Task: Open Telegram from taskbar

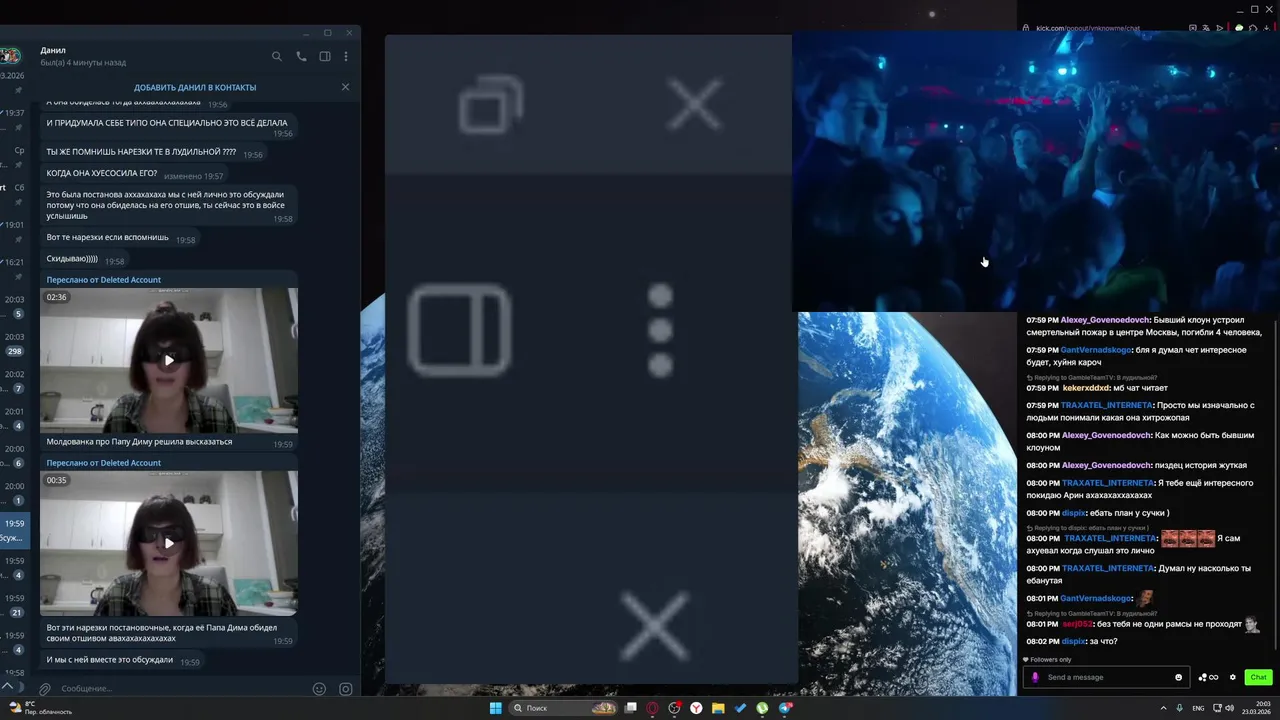Action: 785,708
